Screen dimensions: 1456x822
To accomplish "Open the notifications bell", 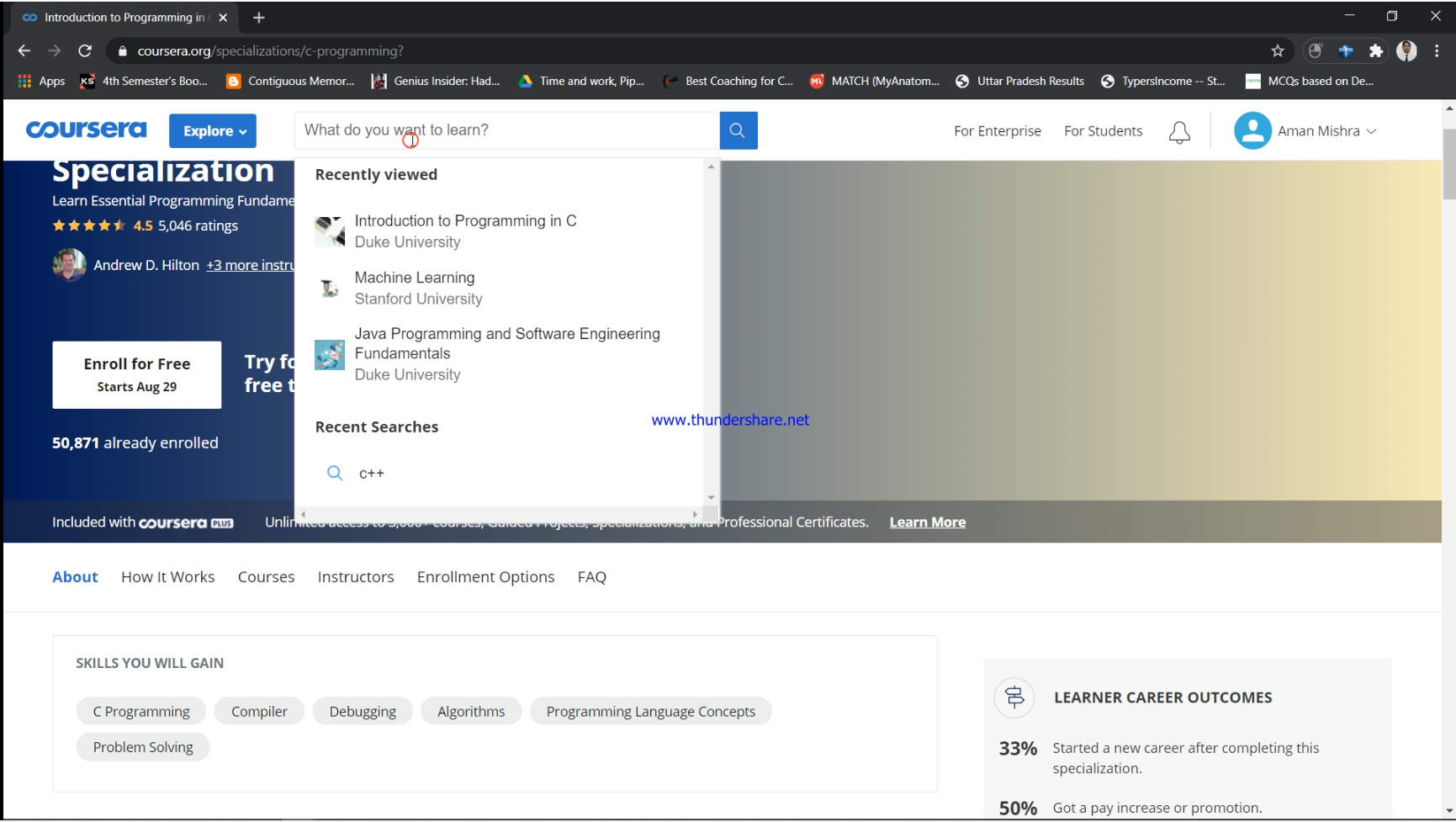I will pos(1179,132).
